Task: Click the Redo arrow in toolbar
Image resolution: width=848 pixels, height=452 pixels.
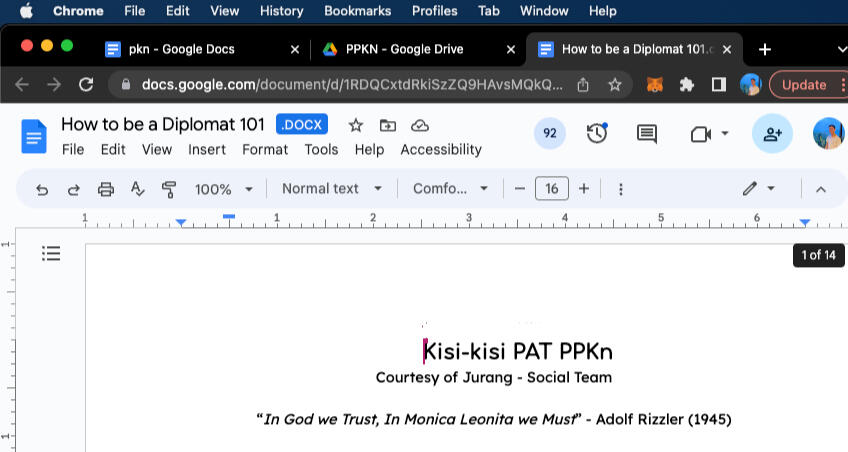Action: coord(73,189)
